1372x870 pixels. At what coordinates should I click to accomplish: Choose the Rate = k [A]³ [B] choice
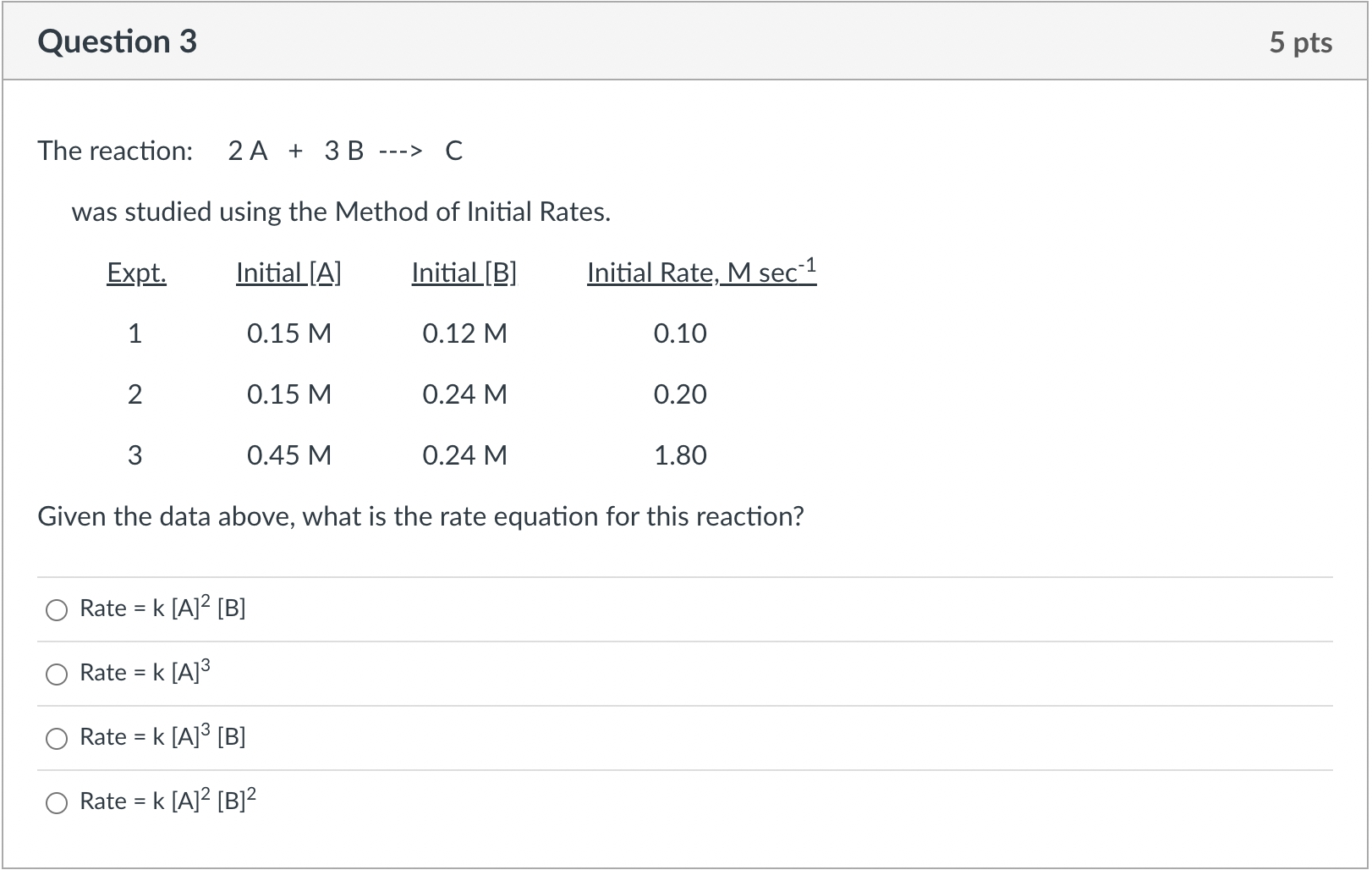(161, 737)
